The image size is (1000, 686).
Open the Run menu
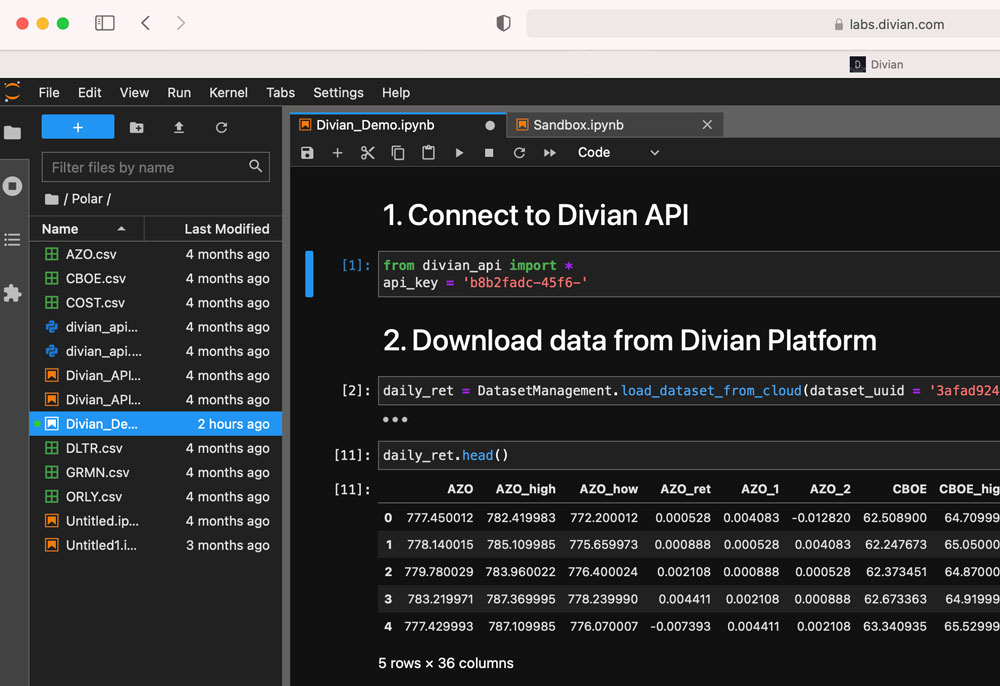179,92
